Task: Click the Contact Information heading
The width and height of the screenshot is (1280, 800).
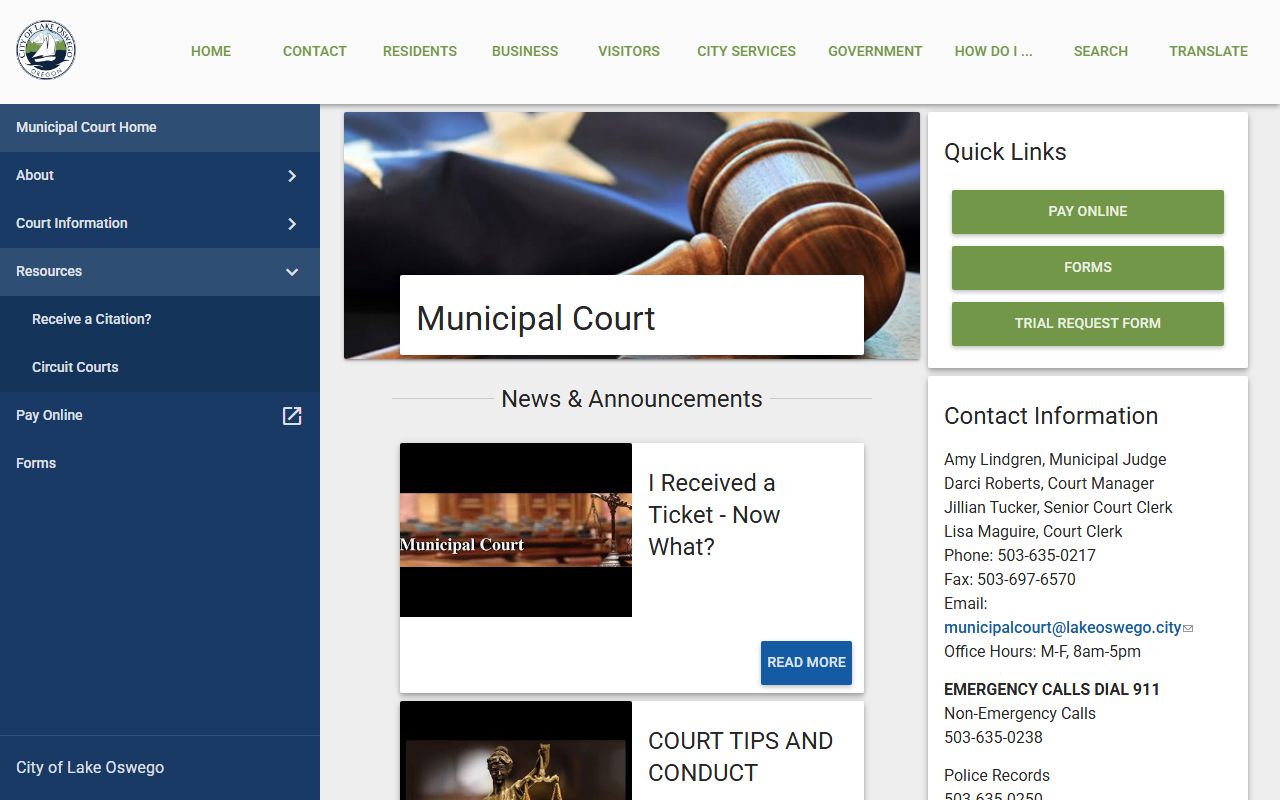Action: click(1051, 416)
